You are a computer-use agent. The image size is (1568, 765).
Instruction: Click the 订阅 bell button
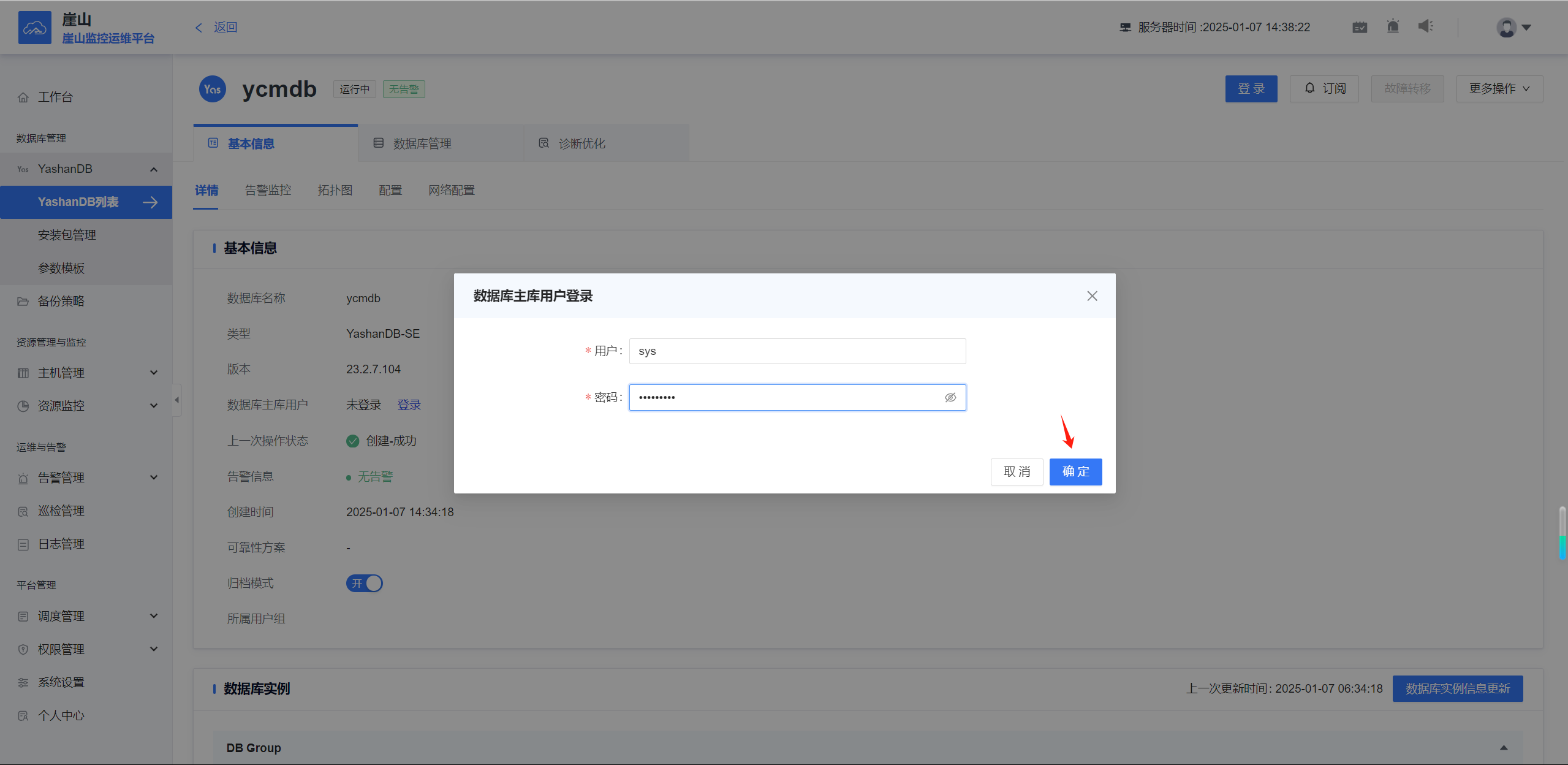pyautogui.click(x=1324, y=89)
